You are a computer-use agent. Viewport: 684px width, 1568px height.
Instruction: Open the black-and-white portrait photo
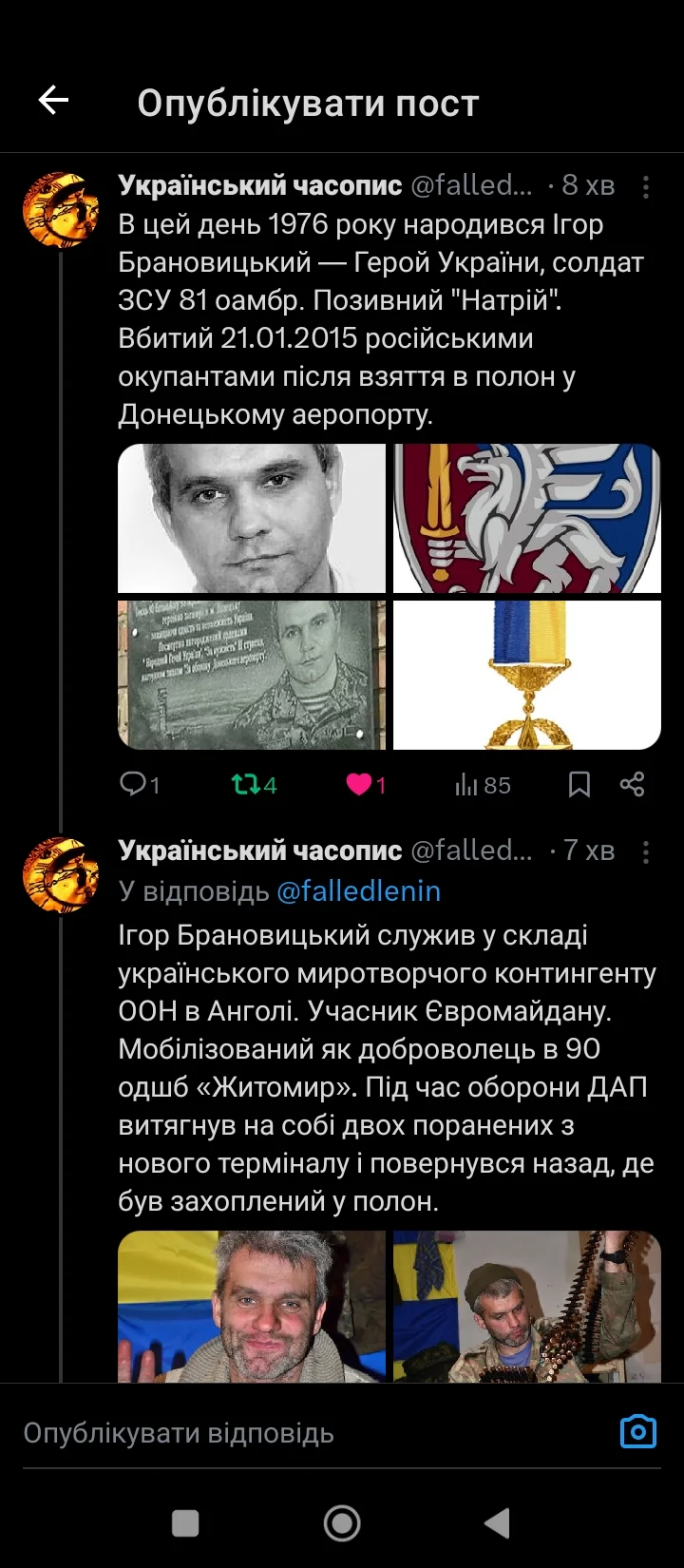(x=252, y=518)
